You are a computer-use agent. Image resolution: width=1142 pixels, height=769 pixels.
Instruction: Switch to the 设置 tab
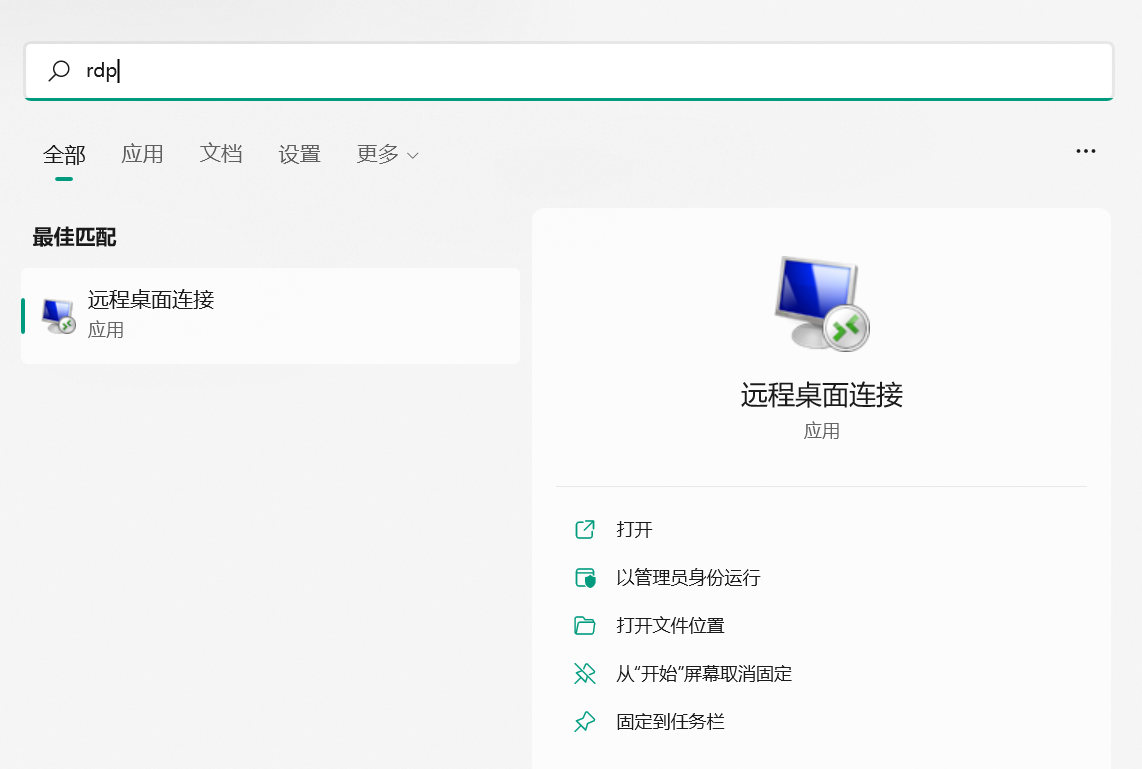[x=299, y=154]
